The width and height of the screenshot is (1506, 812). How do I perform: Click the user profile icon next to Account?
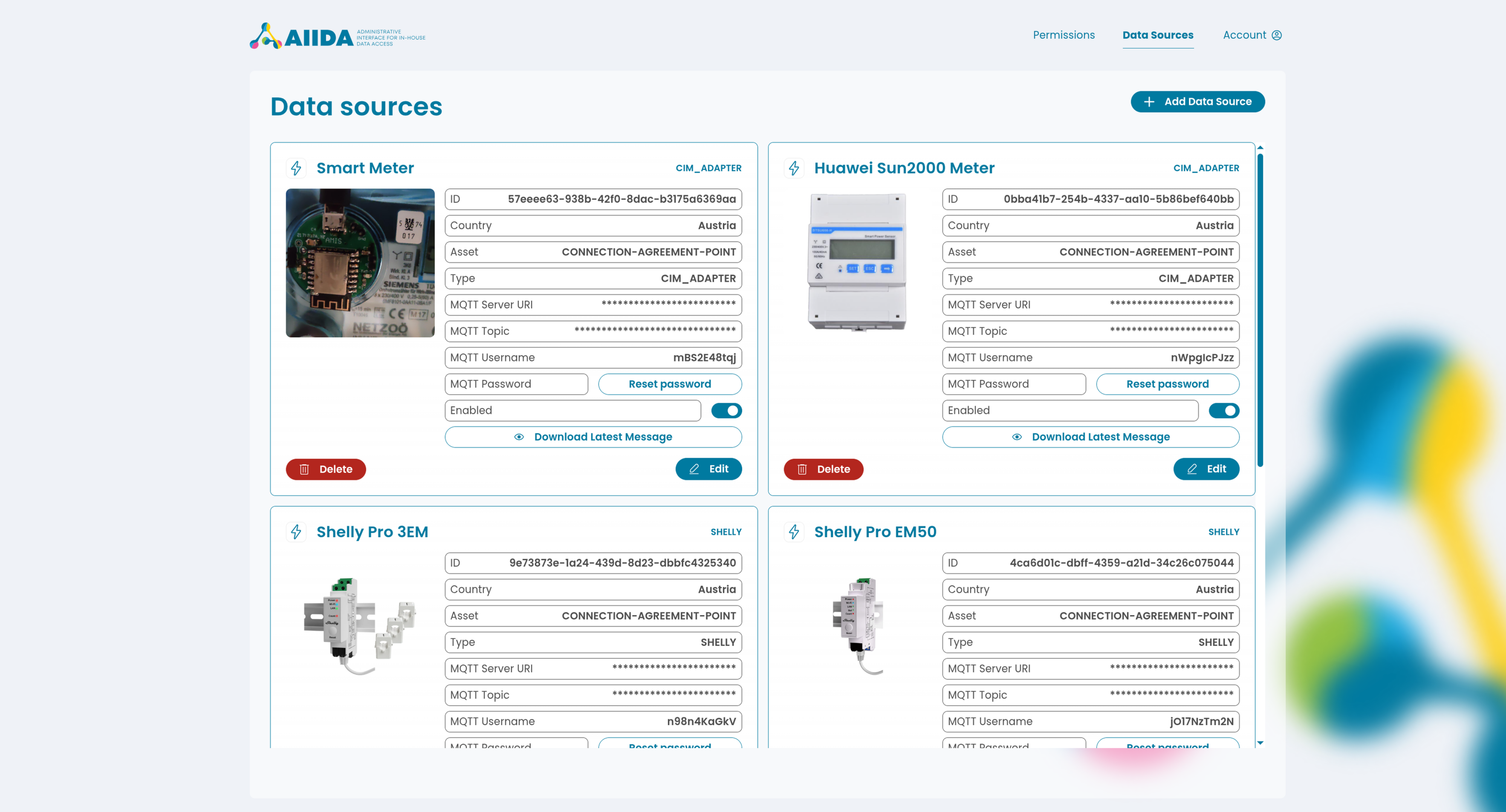(x=1277, y=35)
